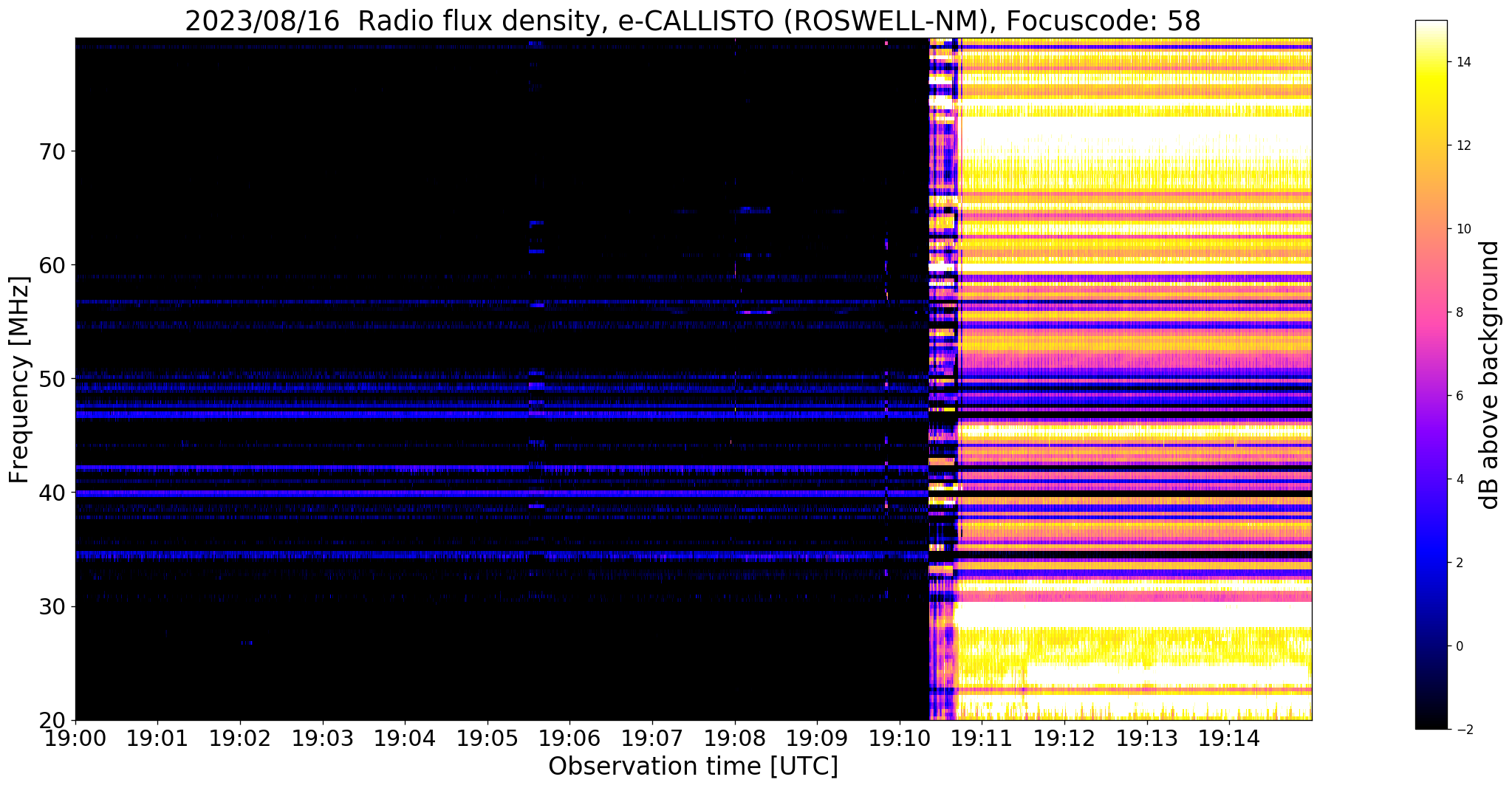This screenshot has width=1512, height=788.
Task: Click the 60 MHz frequency tick label
Action: pyautogui.click(x=53, y=265)
